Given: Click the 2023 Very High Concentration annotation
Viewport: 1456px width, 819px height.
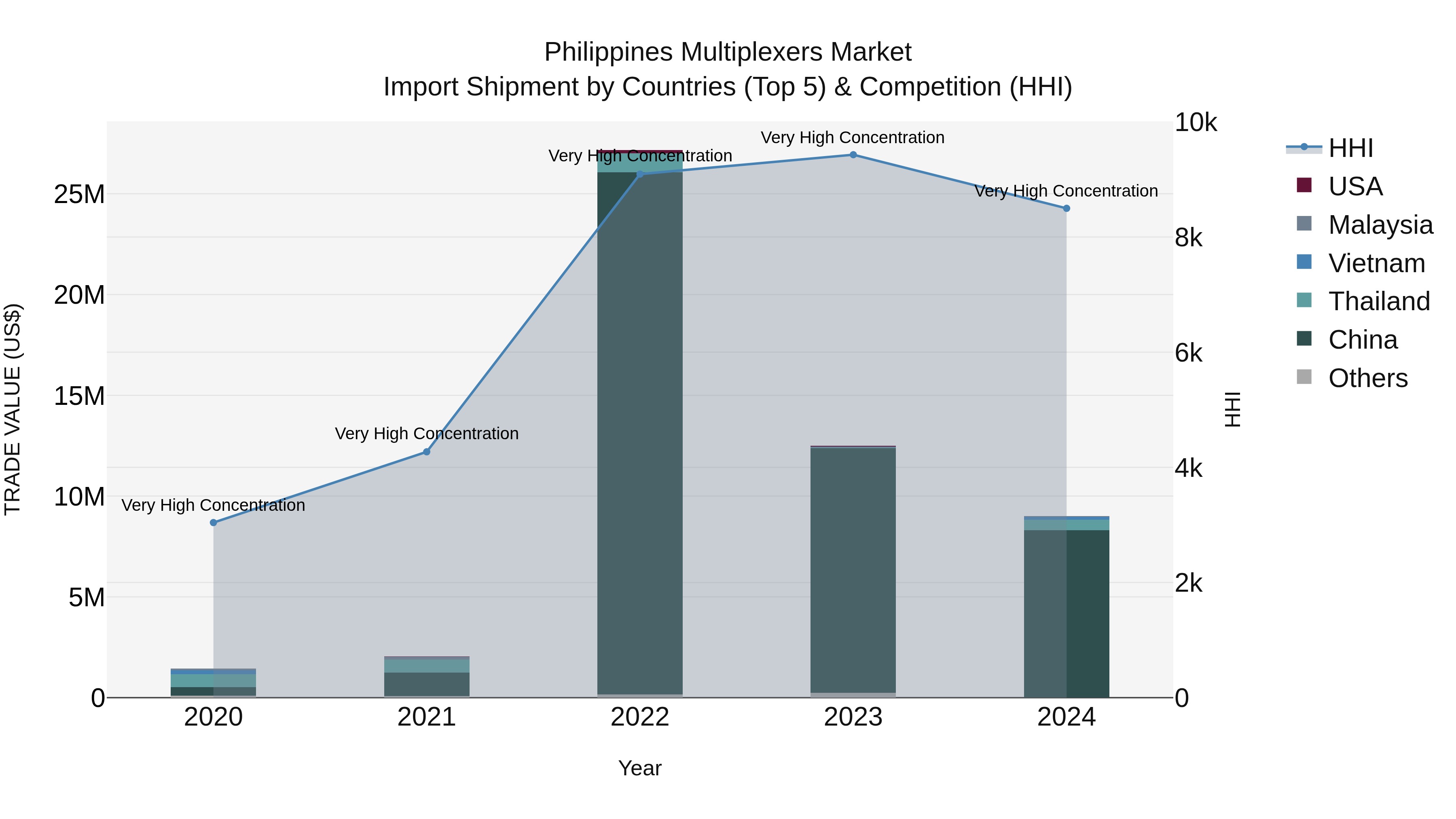Looking at the screenshot, I should [x=853, y=138].
